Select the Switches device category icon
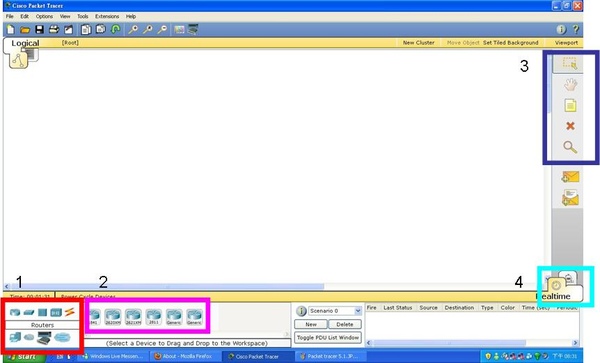The width and height of the screenshot is (600, 363). [x=29, y=313]
